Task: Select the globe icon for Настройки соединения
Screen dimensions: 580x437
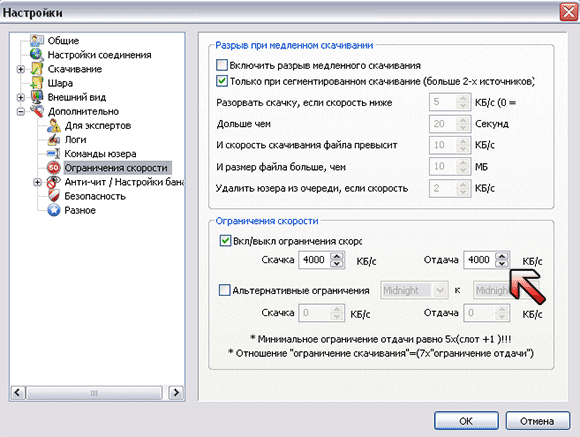Action: pyautogui.click(x=36, y=54)
